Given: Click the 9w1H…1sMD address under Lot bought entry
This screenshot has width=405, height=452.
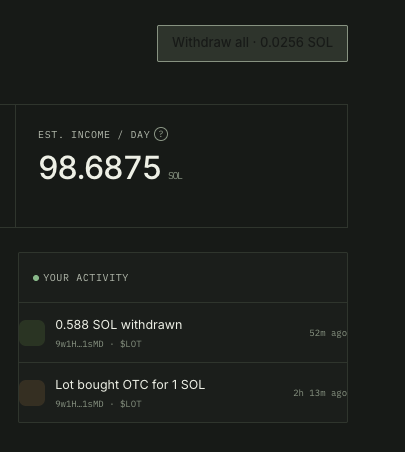Looking at the screenshot, I should click(79, 404).
